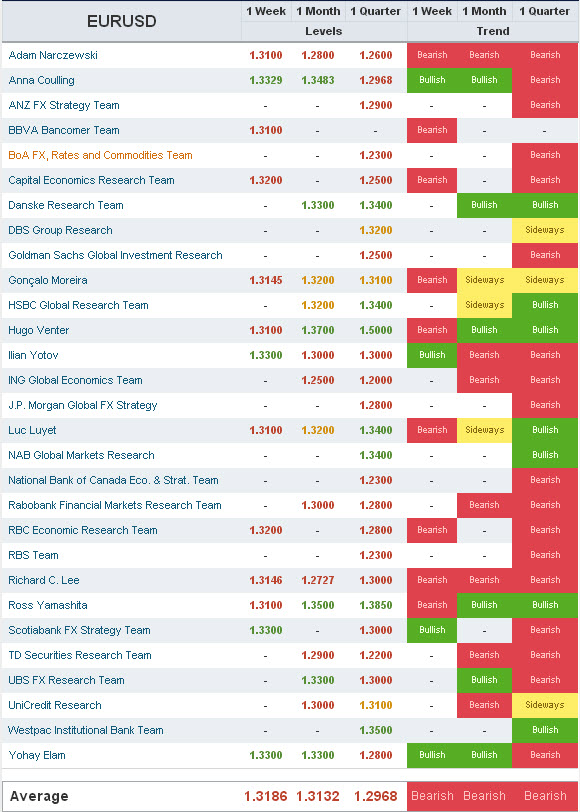The image size is (580, 812).
Task: Click the Average 1.2968 quarterly value
Action: tap(375, 796)
